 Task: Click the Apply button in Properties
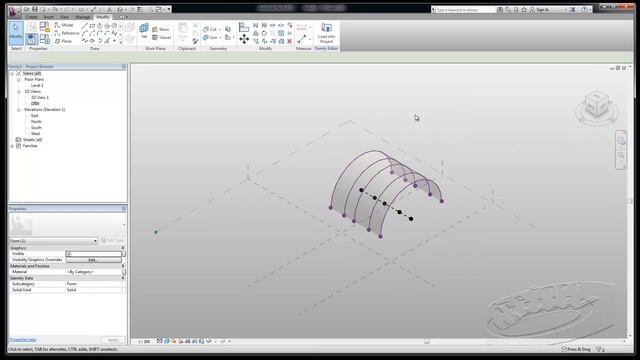click(x=113, y=340)
